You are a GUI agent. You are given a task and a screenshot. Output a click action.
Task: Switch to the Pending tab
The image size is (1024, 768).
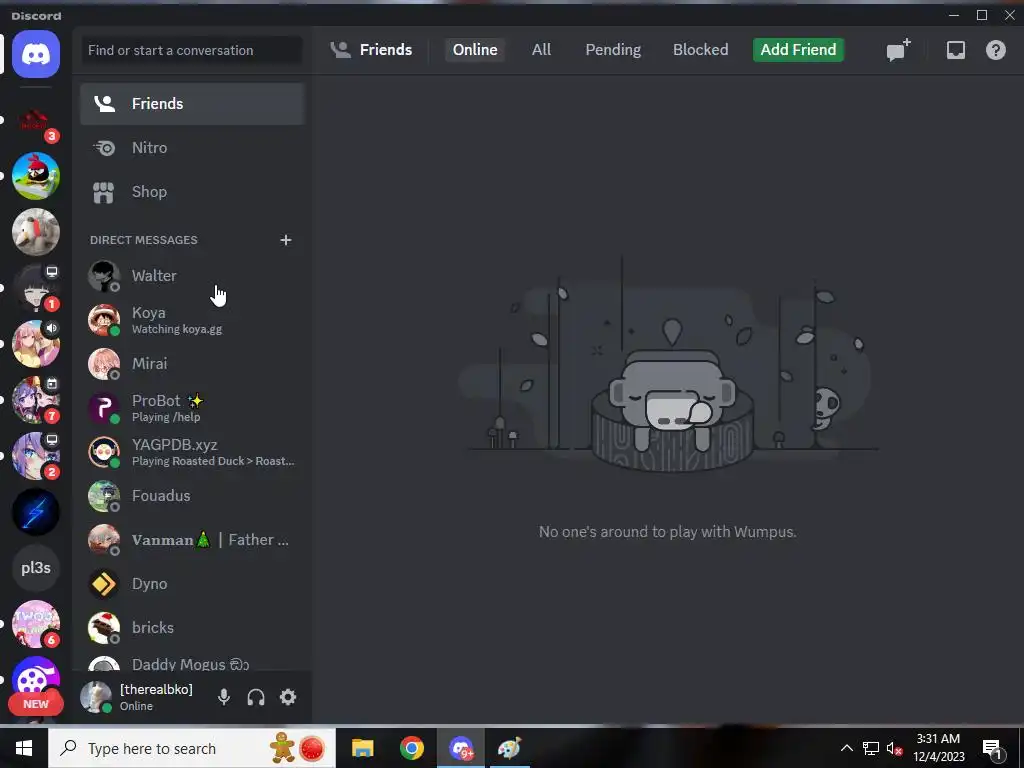613,50
